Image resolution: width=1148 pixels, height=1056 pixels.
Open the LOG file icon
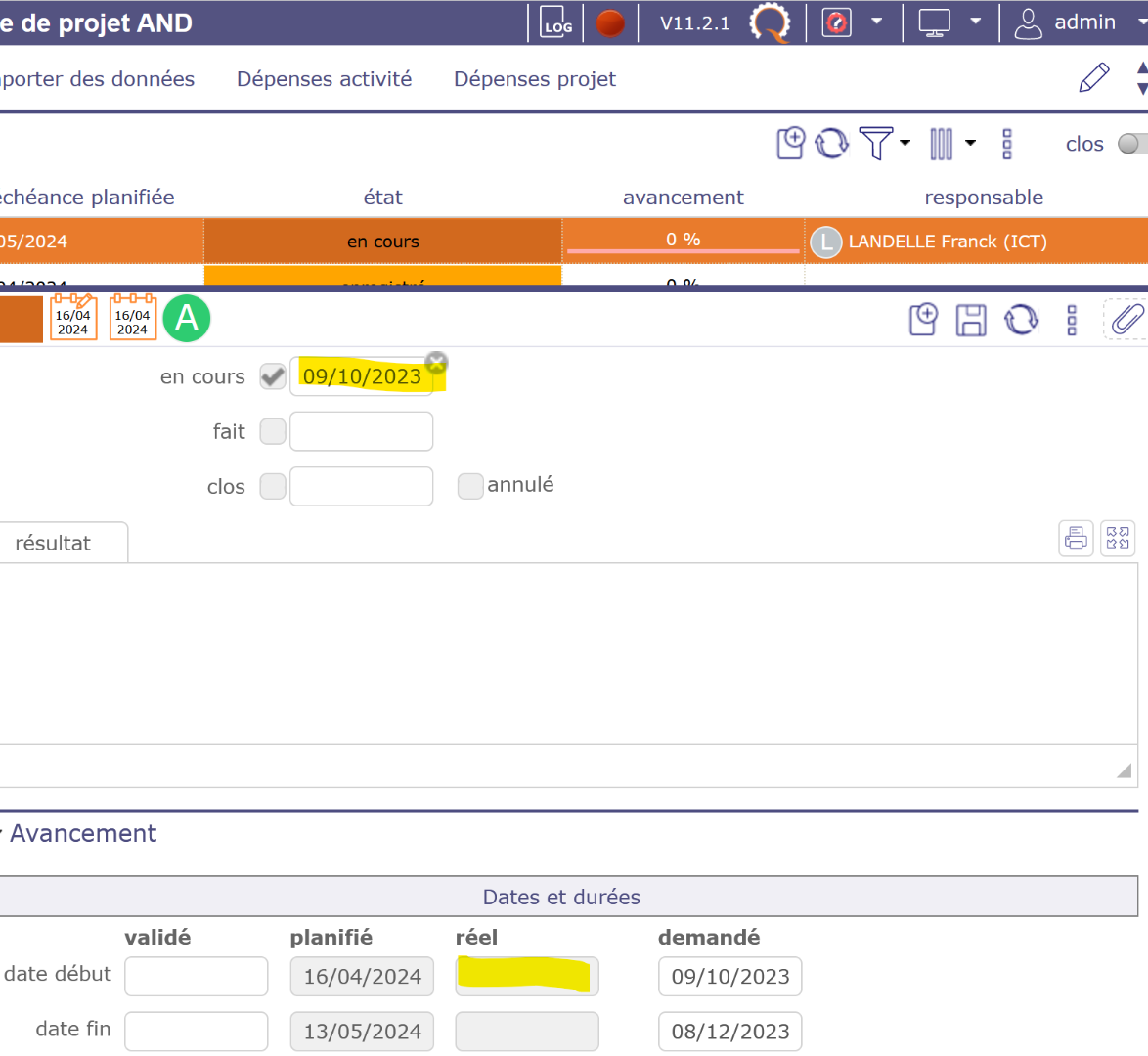tap(557, 22)
